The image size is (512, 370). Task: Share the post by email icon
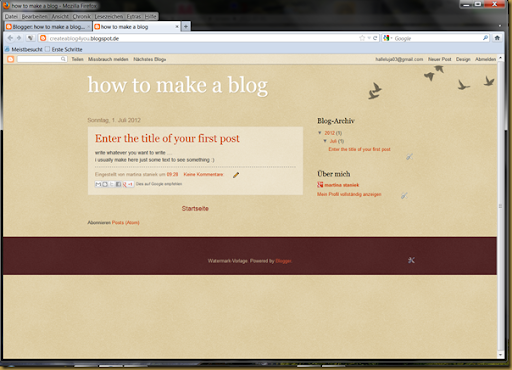pyautogui.click(x=98, y=184)
